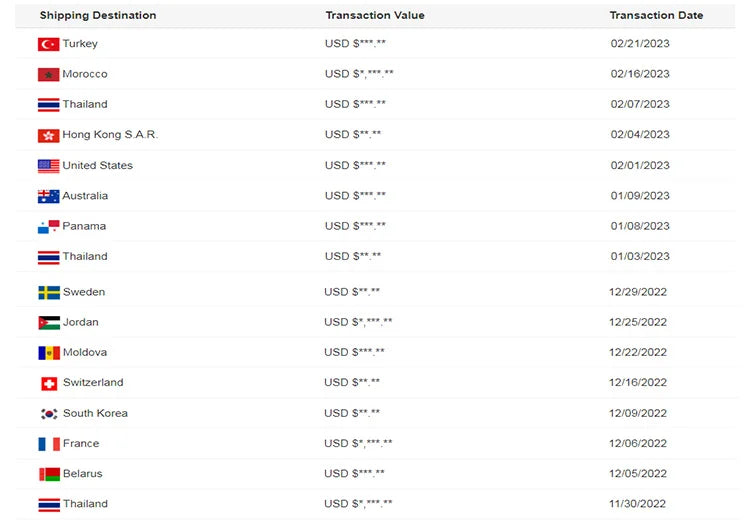Click the Morocco flag icon
The height and width of the screenshot is (529, 750).
[48, 75]
